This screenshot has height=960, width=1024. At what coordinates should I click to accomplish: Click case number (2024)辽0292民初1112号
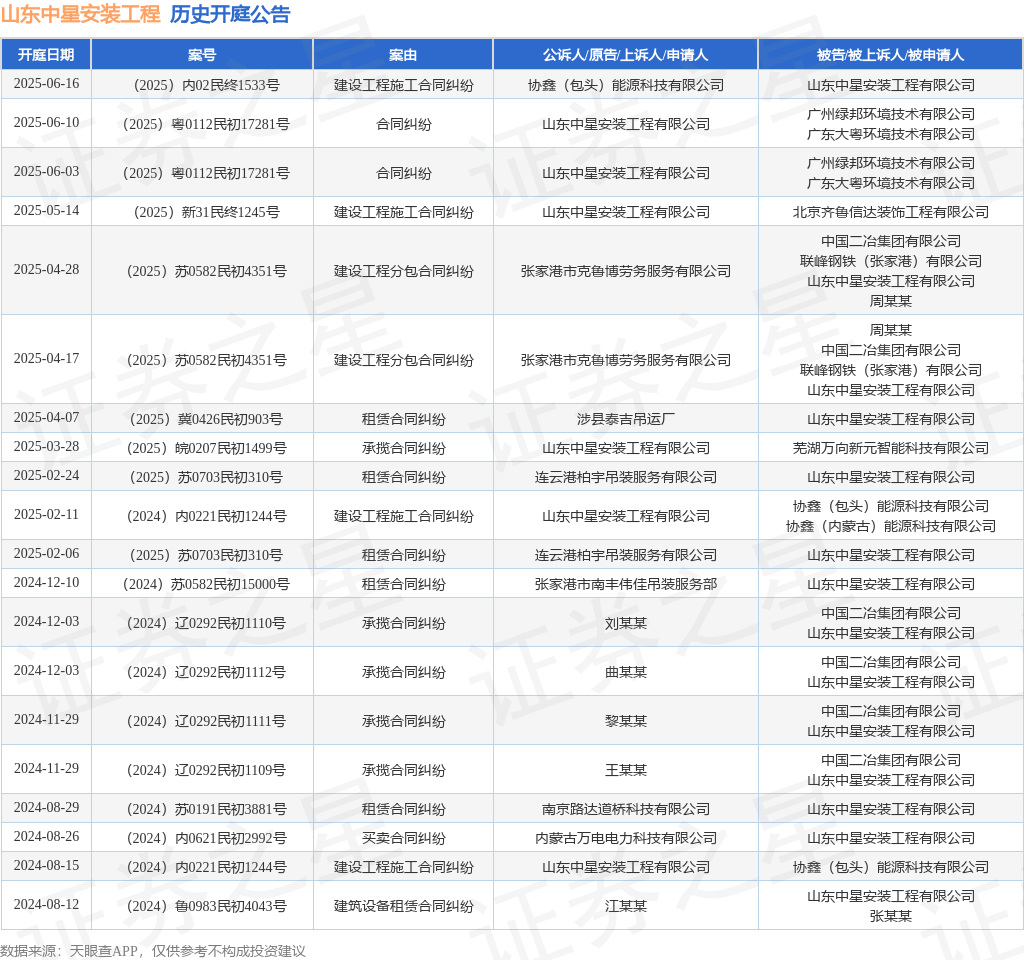(206, 672)
